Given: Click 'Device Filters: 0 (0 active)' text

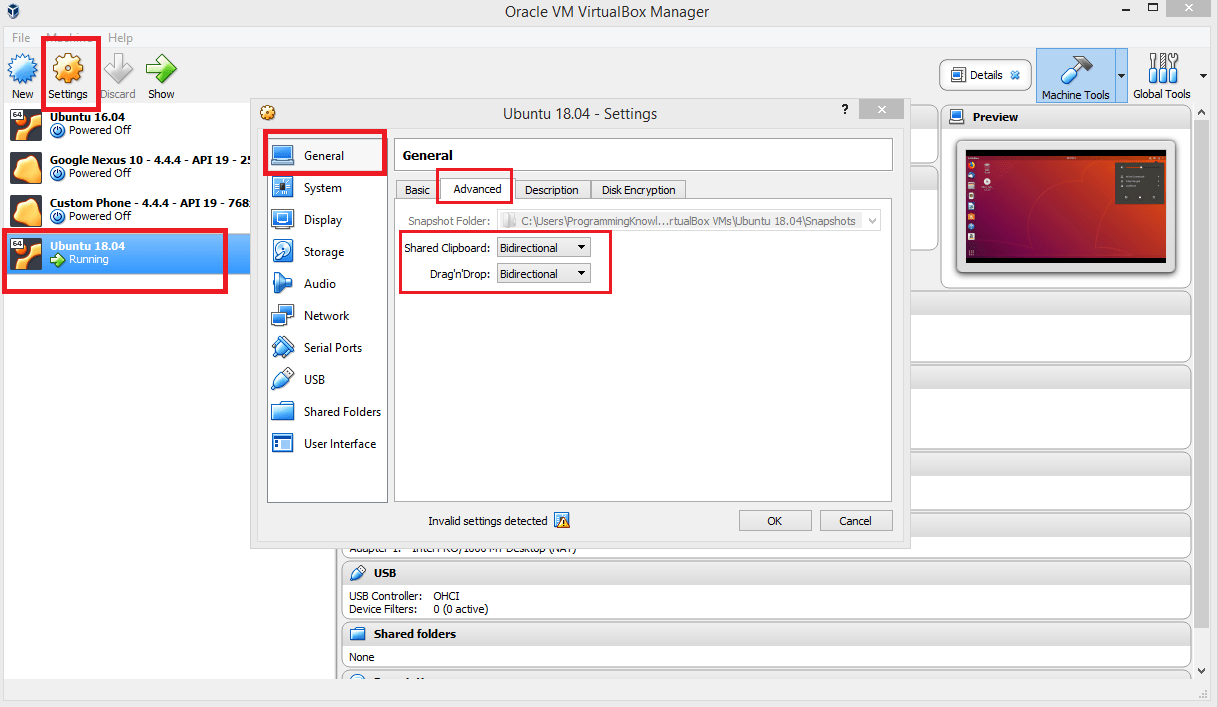Looking at the screenshot, I should tap(418, 609).
